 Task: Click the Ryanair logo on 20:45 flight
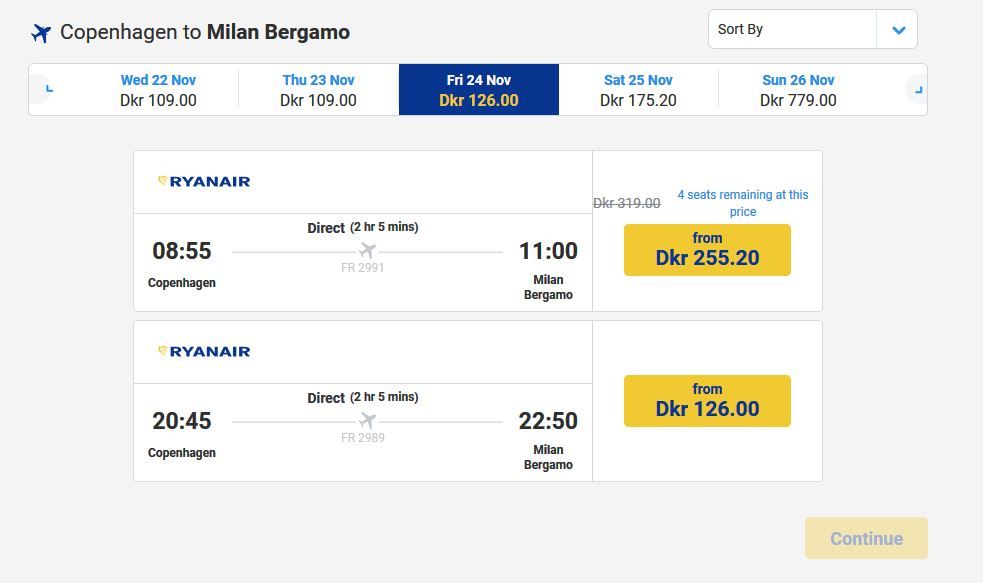204,351
